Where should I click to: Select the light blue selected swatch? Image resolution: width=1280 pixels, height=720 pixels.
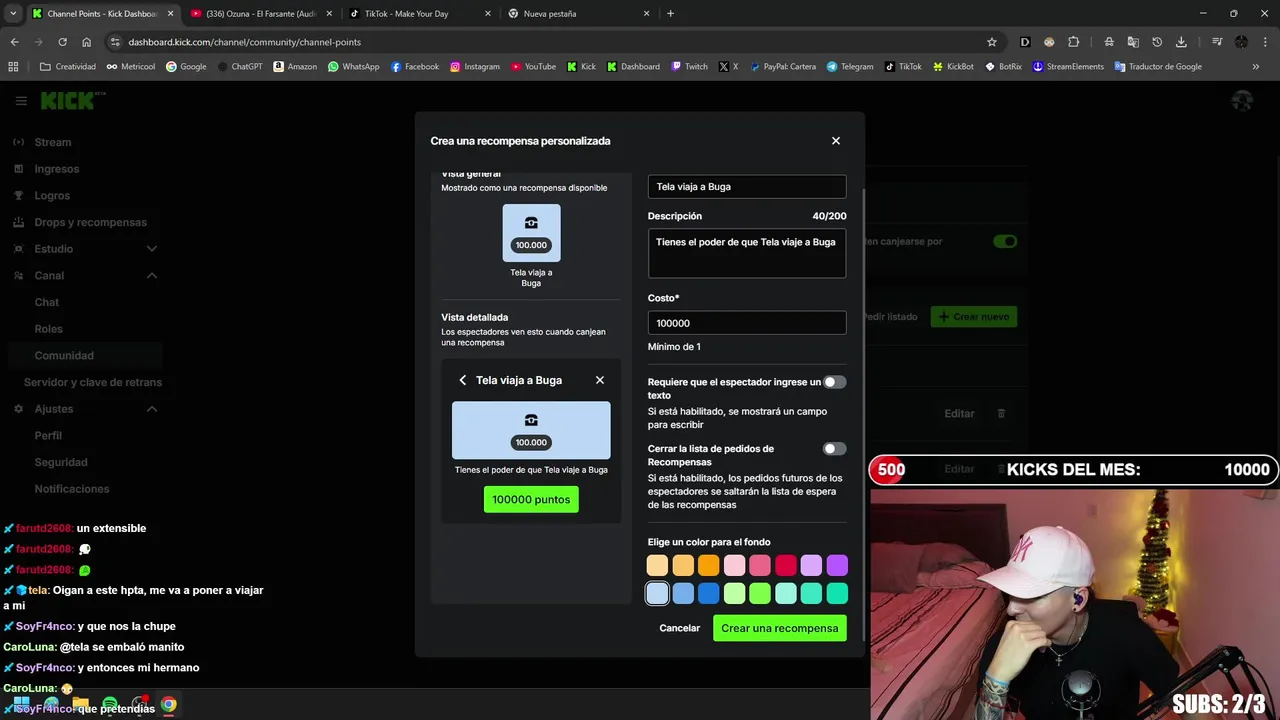click(x=657, y=594)
